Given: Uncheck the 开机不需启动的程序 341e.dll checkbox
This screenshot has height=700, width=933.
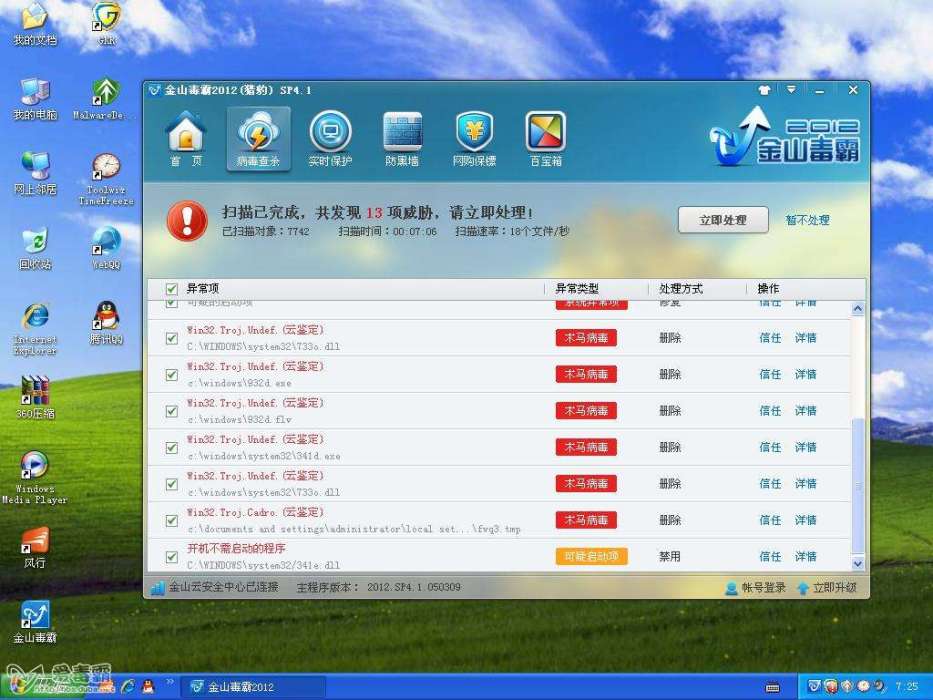Looking at the screenshot, I should (x=171, y=557).
